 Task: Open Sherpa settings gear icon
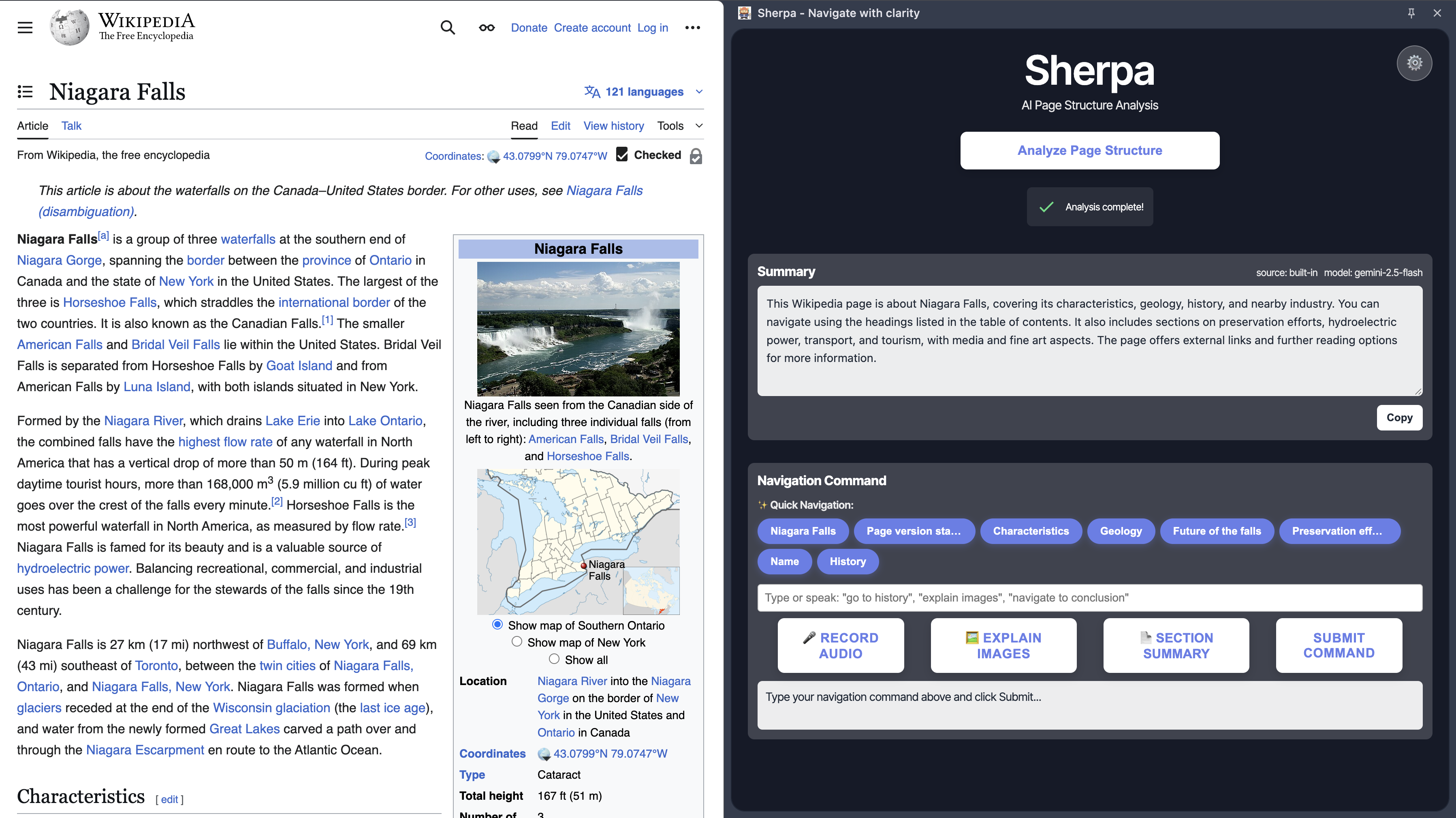point(1414,63)
